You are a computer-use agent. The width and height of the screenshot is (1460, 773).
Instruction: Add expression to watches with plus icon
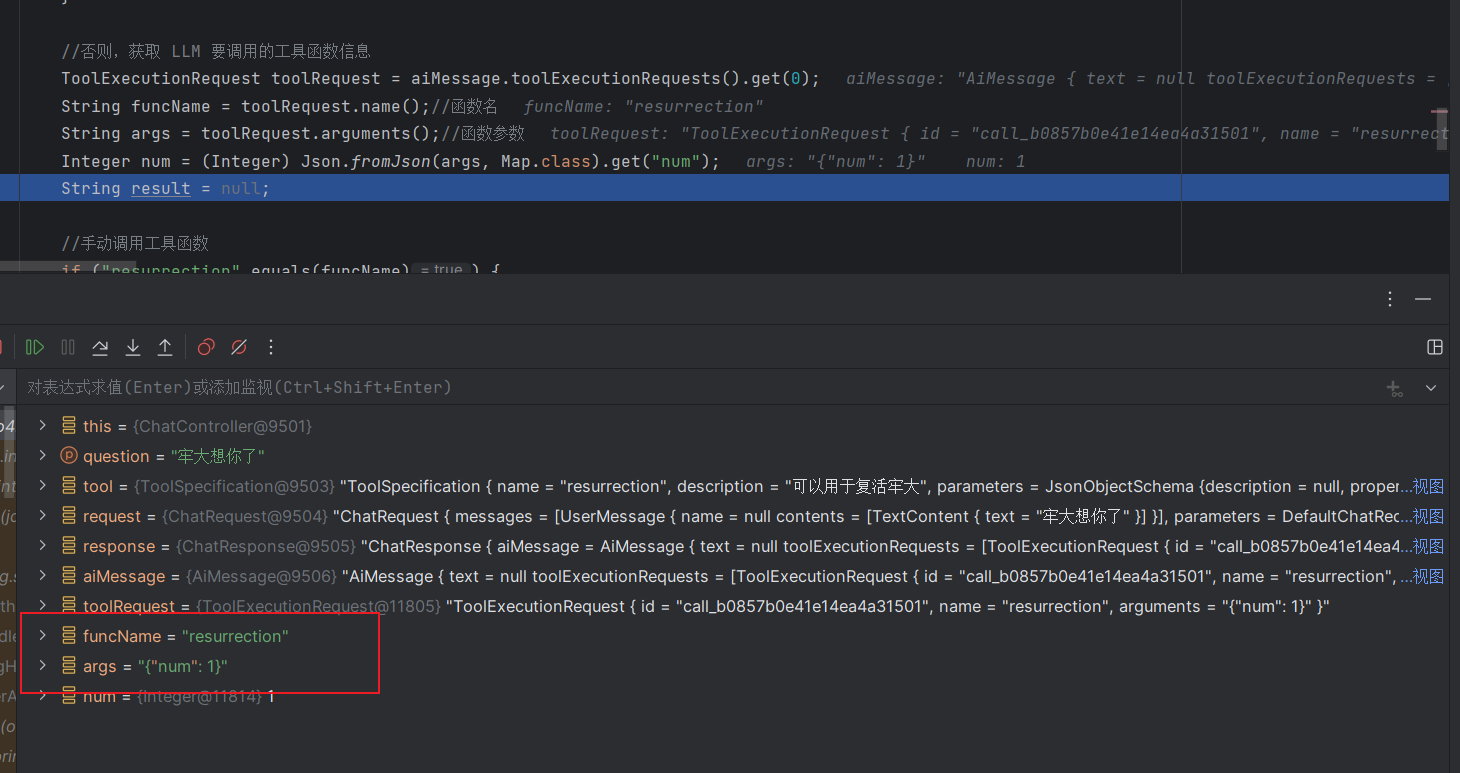pos(1394,388)
